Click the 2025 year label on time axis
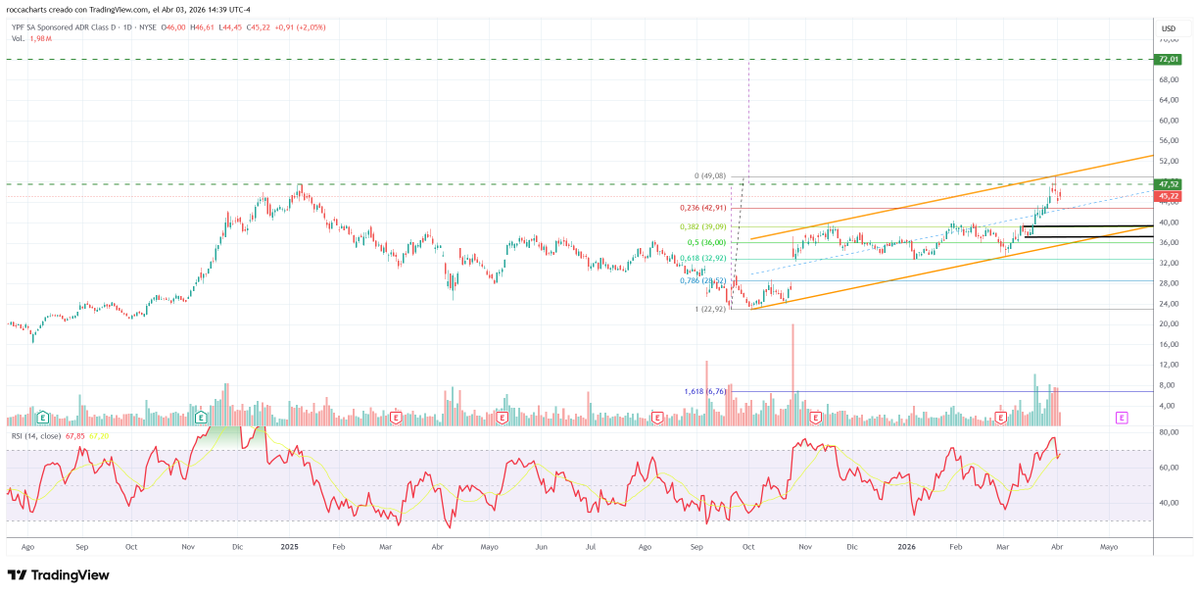 click(289, 547)
